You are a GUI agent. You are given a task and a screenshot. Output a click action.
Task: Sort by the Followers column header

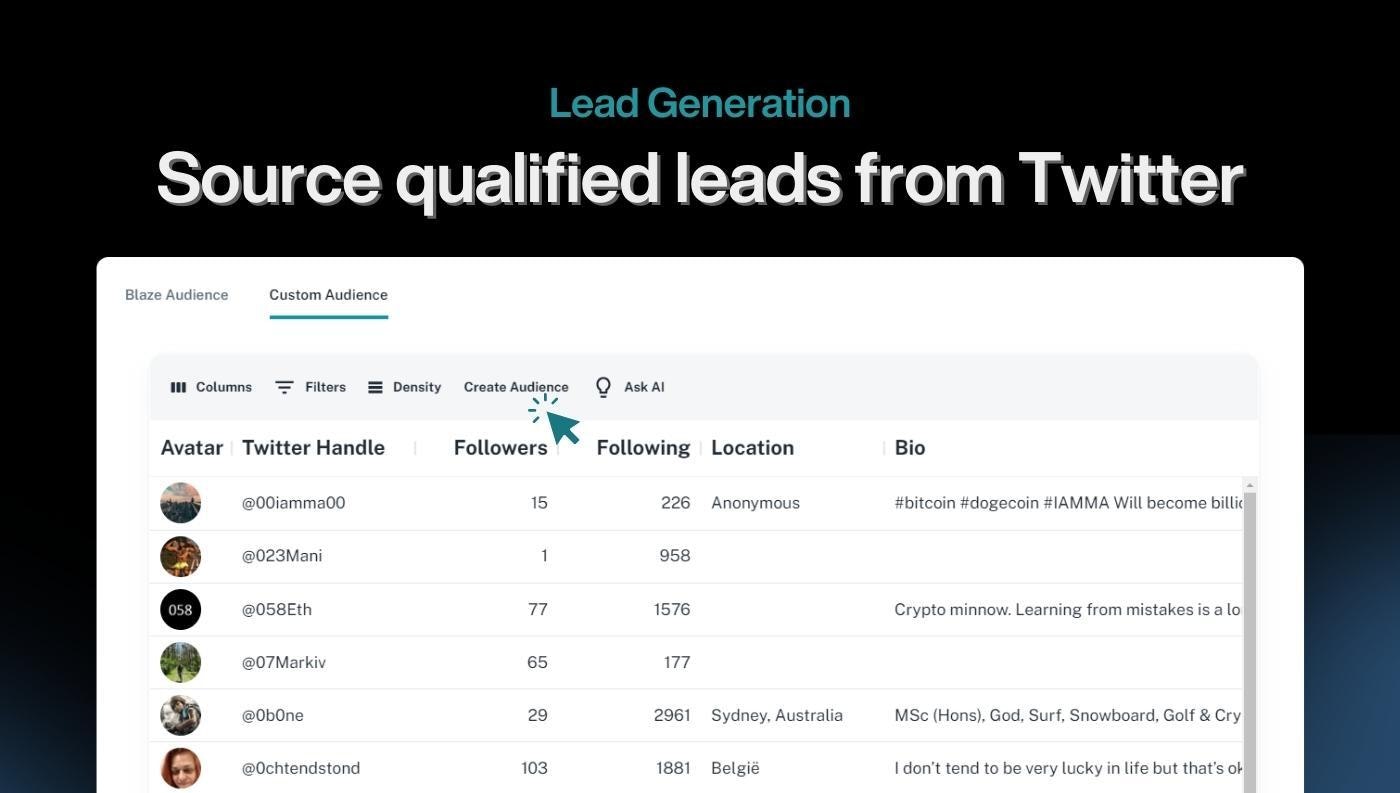point(500,448)
